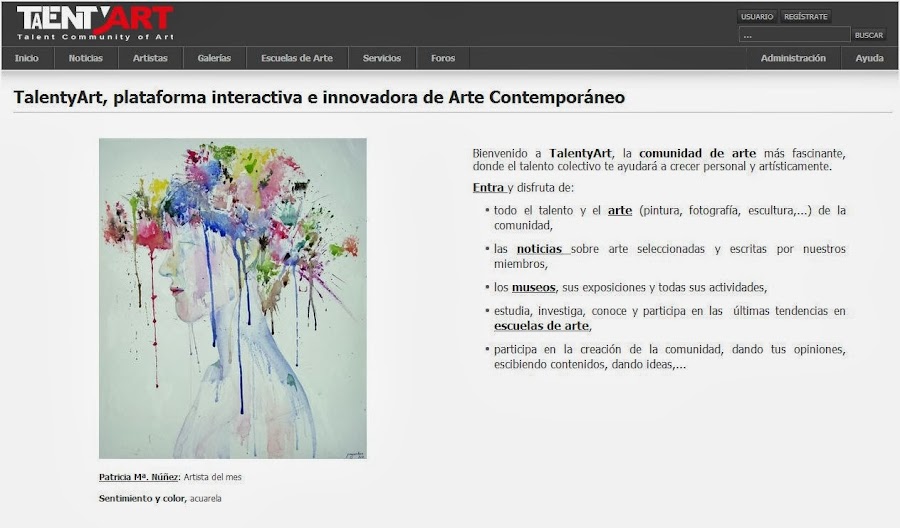Click the Artista del mes text

click(212, 477)
